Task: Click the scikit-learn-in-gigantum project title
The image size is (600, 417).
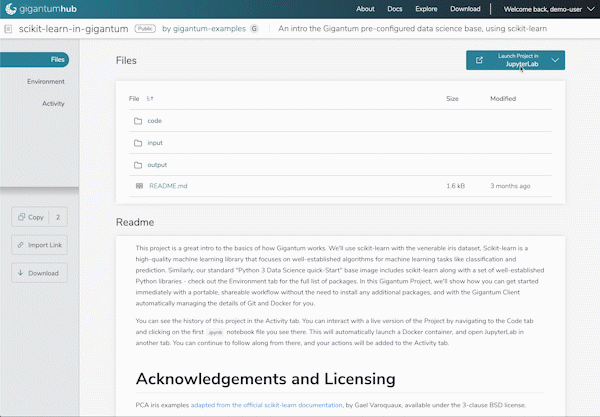Action: pos(73,29)
